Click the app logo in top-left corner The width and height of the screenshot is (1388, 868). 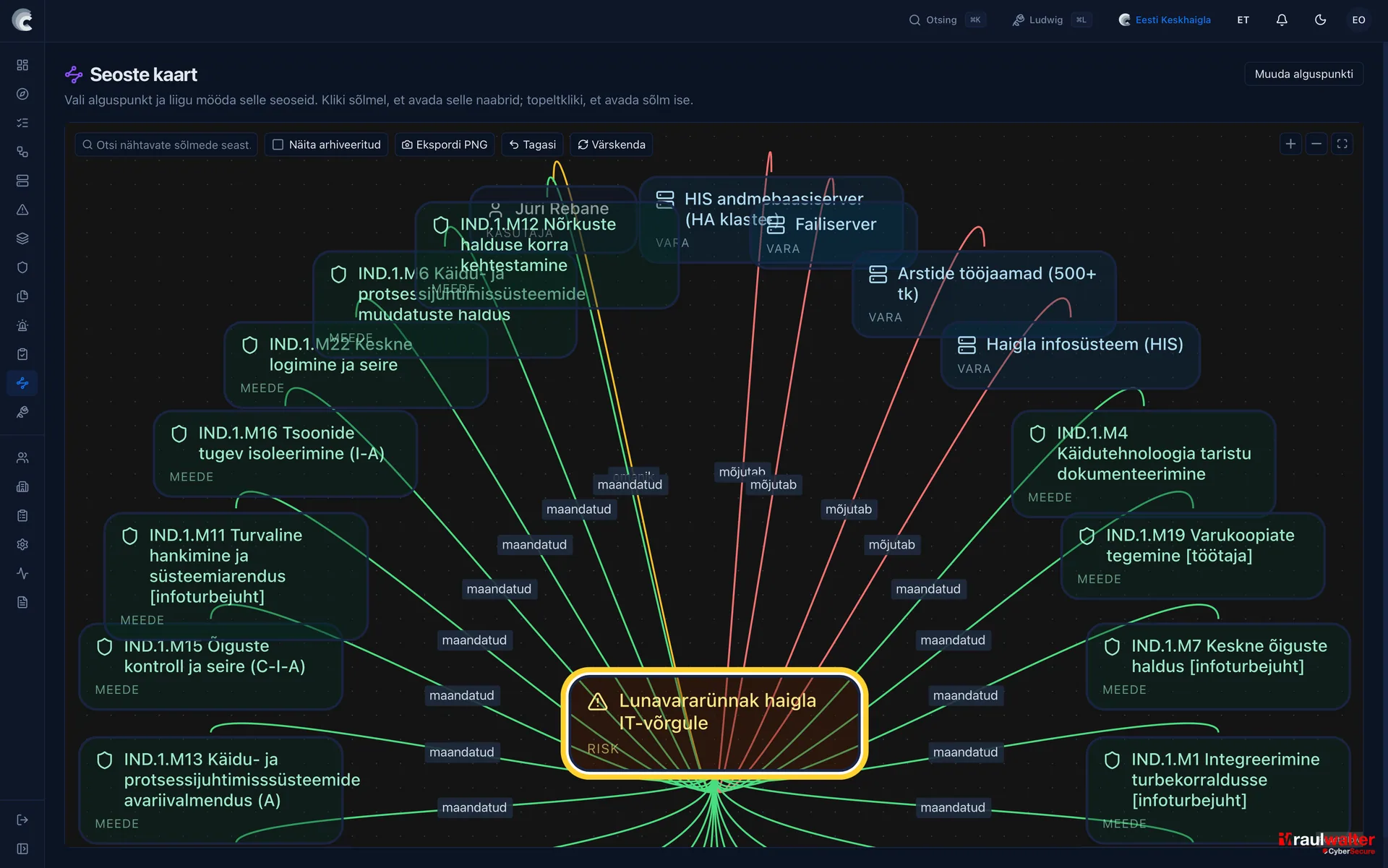[22, 20]
